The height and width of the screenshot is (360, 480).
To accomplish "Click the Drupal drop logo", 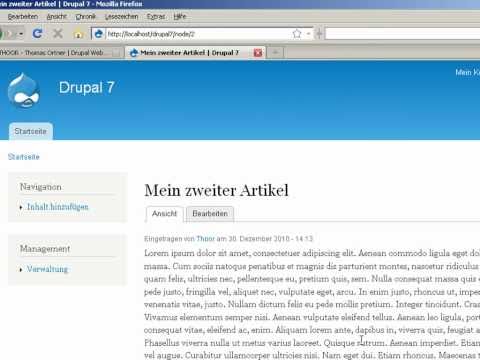I will pyautogui.click(x=24, y=90).
